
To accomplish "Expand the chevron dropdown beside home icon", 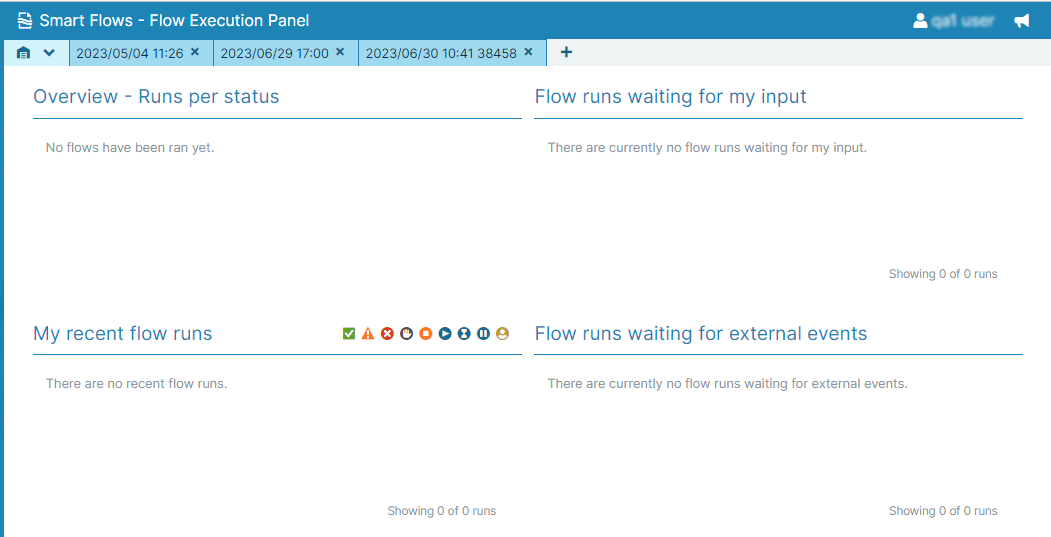I will pos(49,53).
